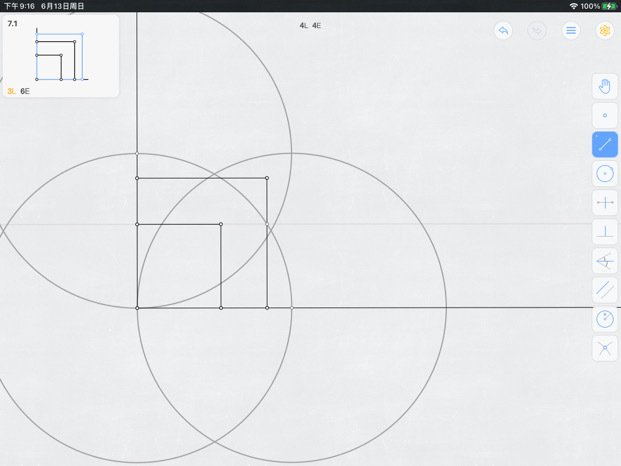Select the Angle Bisector tool
The height and width of the screenshot is (466, 621).
[x=605, y=261]
